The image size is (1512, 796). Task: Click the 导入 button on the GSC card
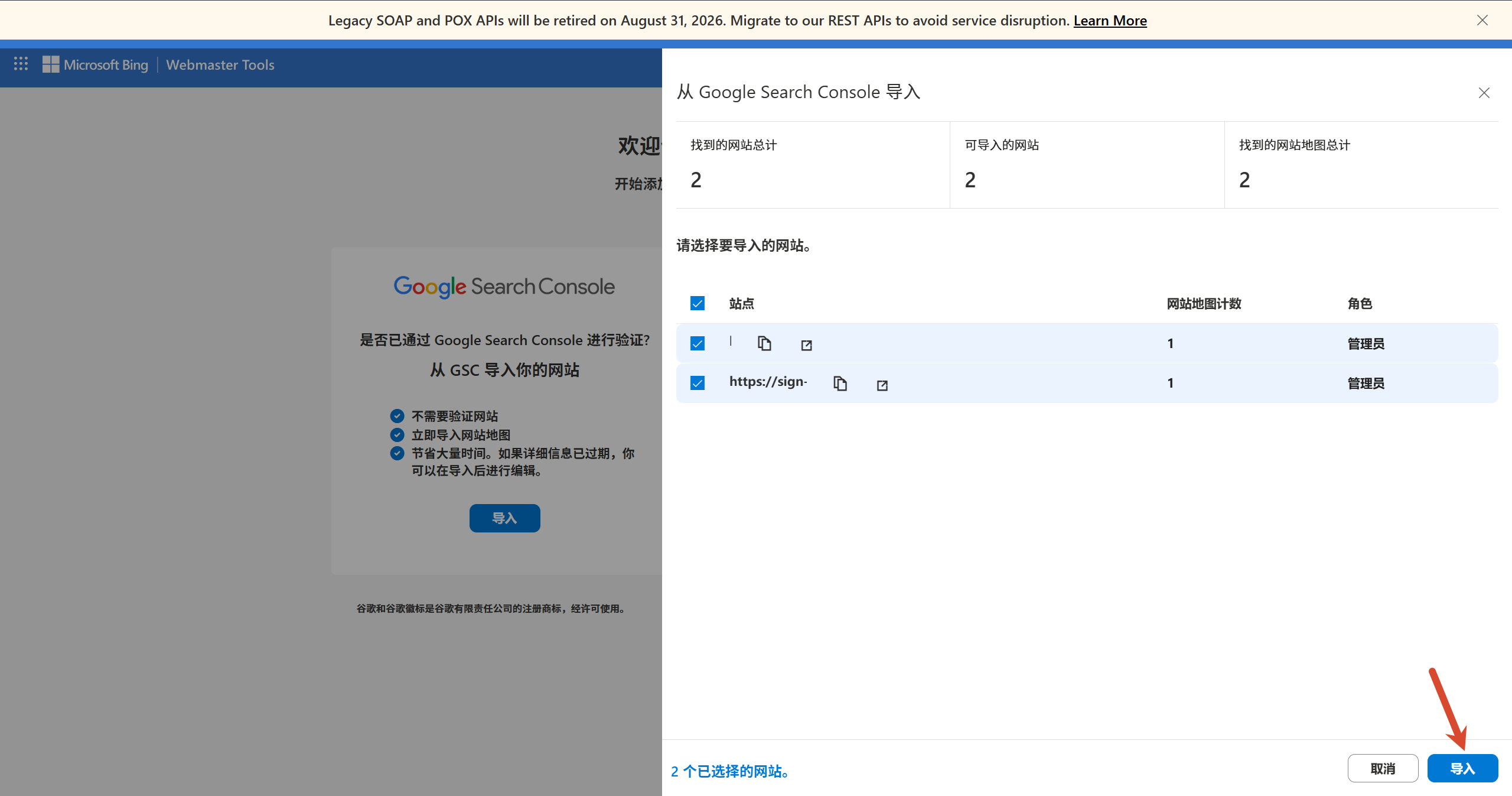pyautogui.click(x=504, y=518)
